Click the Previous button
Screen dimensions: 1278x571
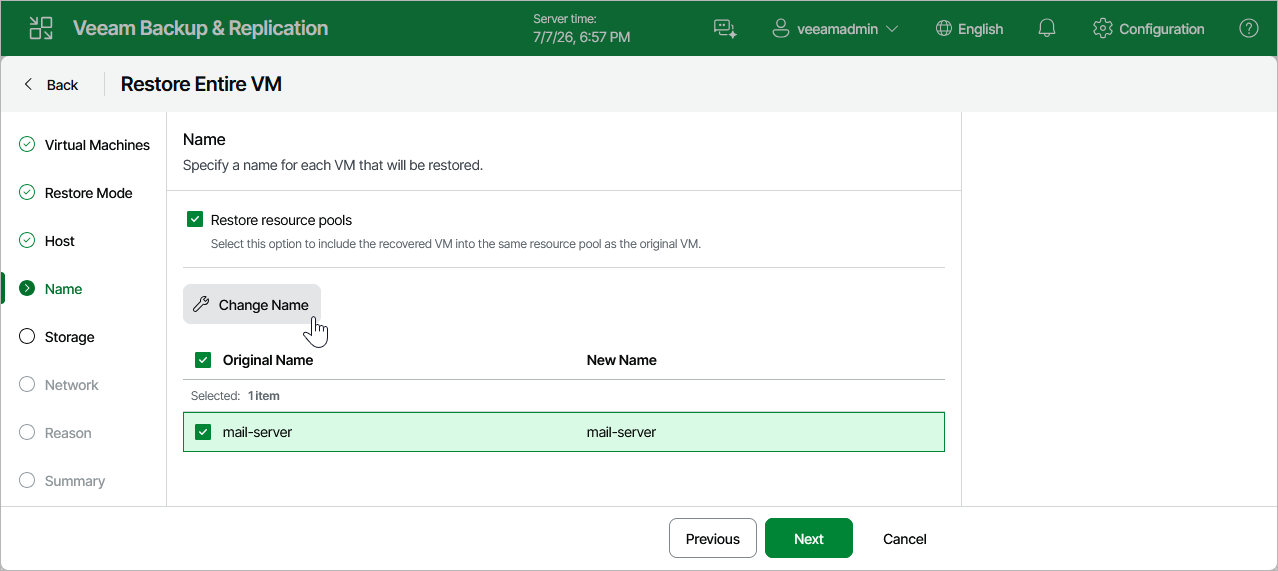(712, 538)
